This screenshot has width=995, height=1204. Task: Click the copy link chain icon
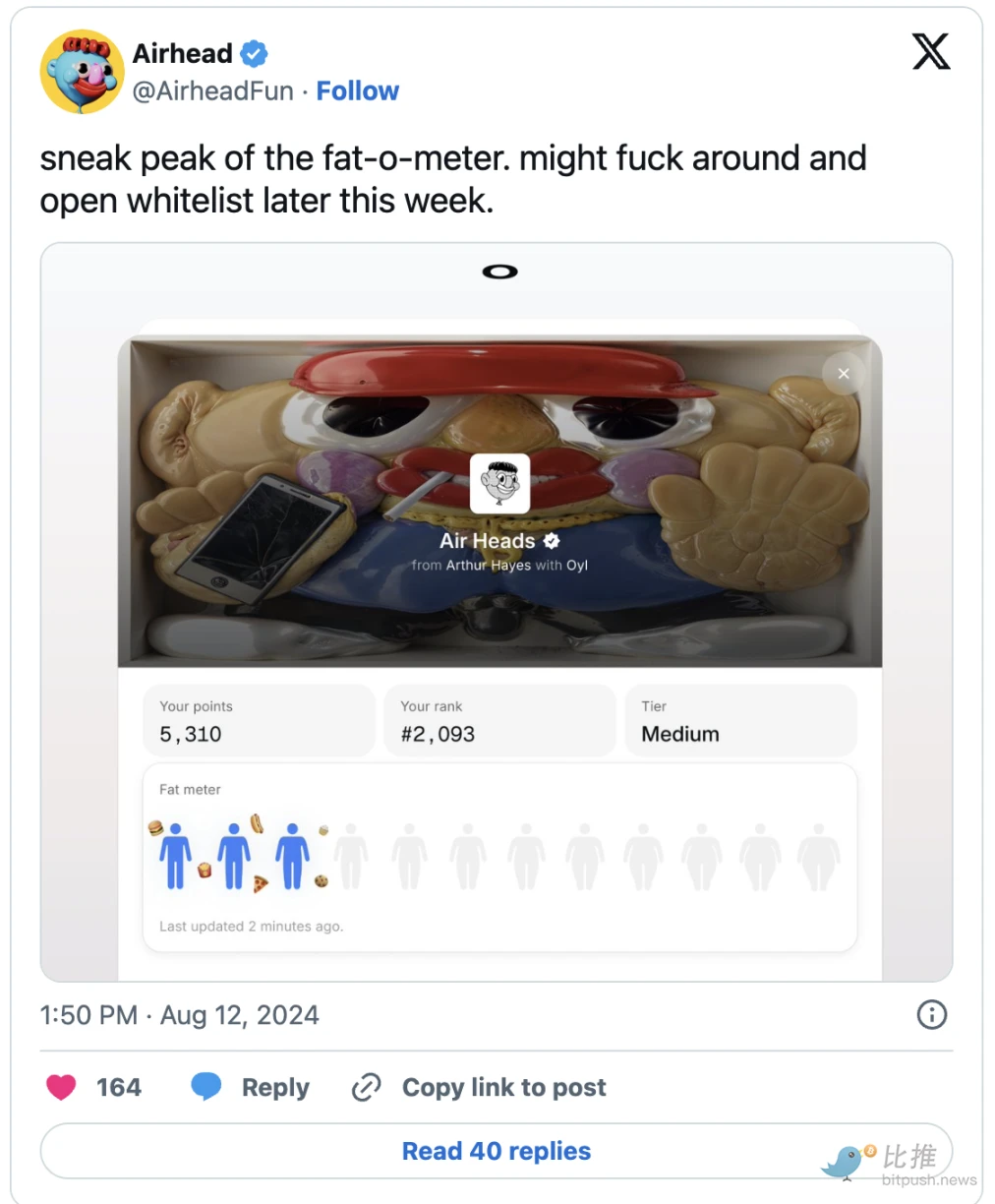tap(366, 1087)
